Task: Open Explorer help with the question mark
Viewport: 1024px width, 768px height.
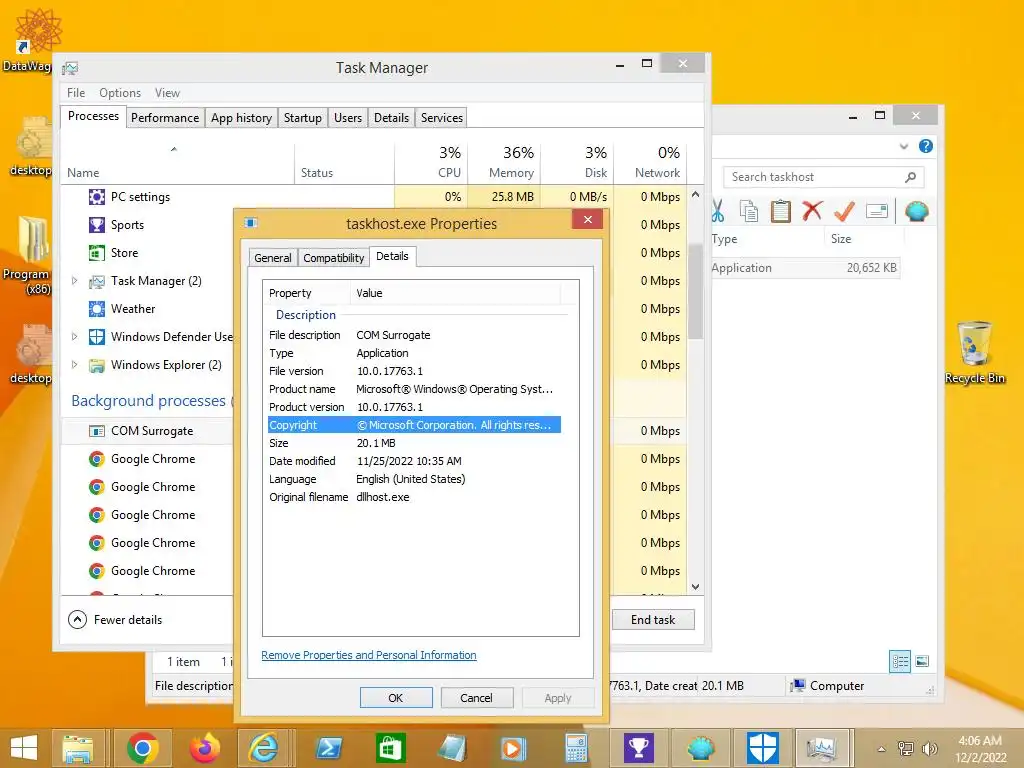Action: pyautogui.click(x=925, y=146)
